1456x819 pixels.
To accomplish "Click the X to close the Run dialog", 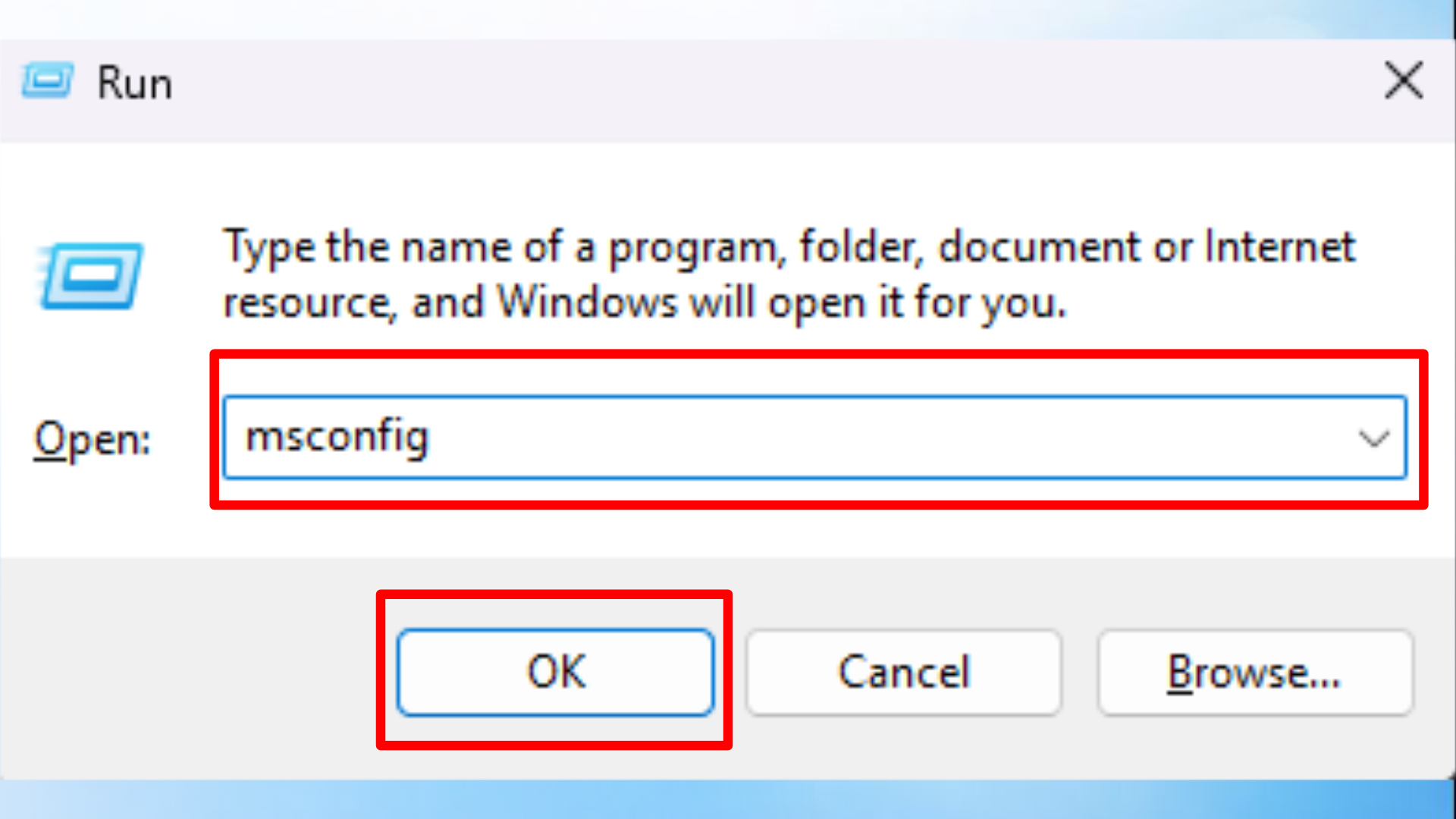I will [1403, 80].
